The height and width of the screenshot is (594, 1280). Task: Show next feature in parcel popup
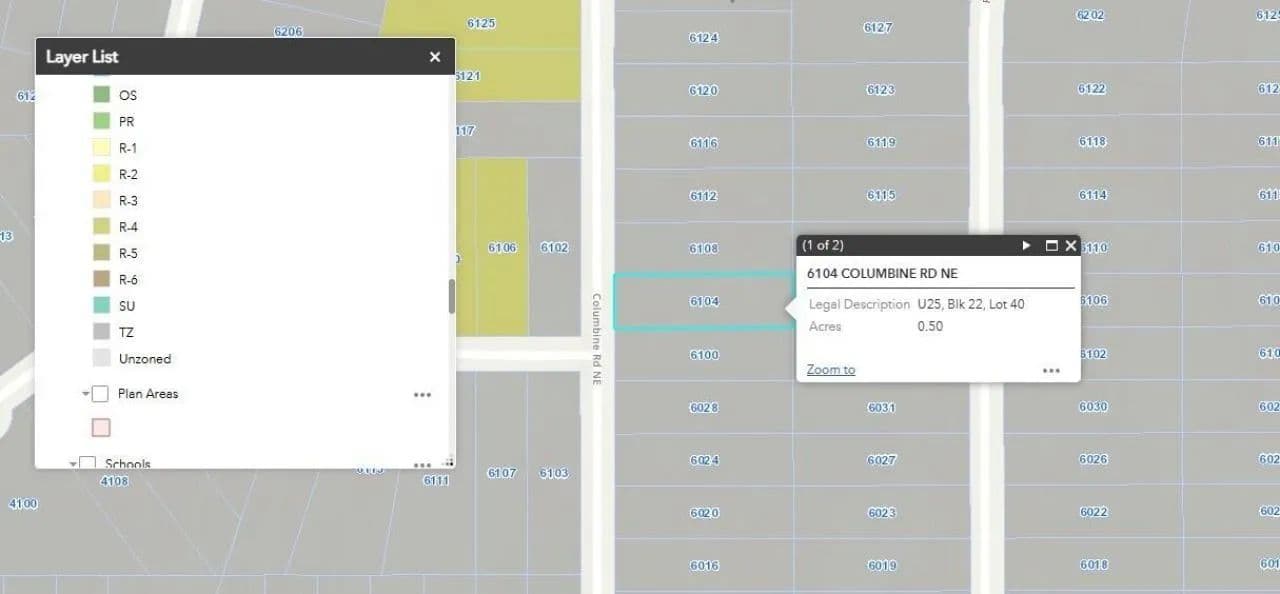1026,246
